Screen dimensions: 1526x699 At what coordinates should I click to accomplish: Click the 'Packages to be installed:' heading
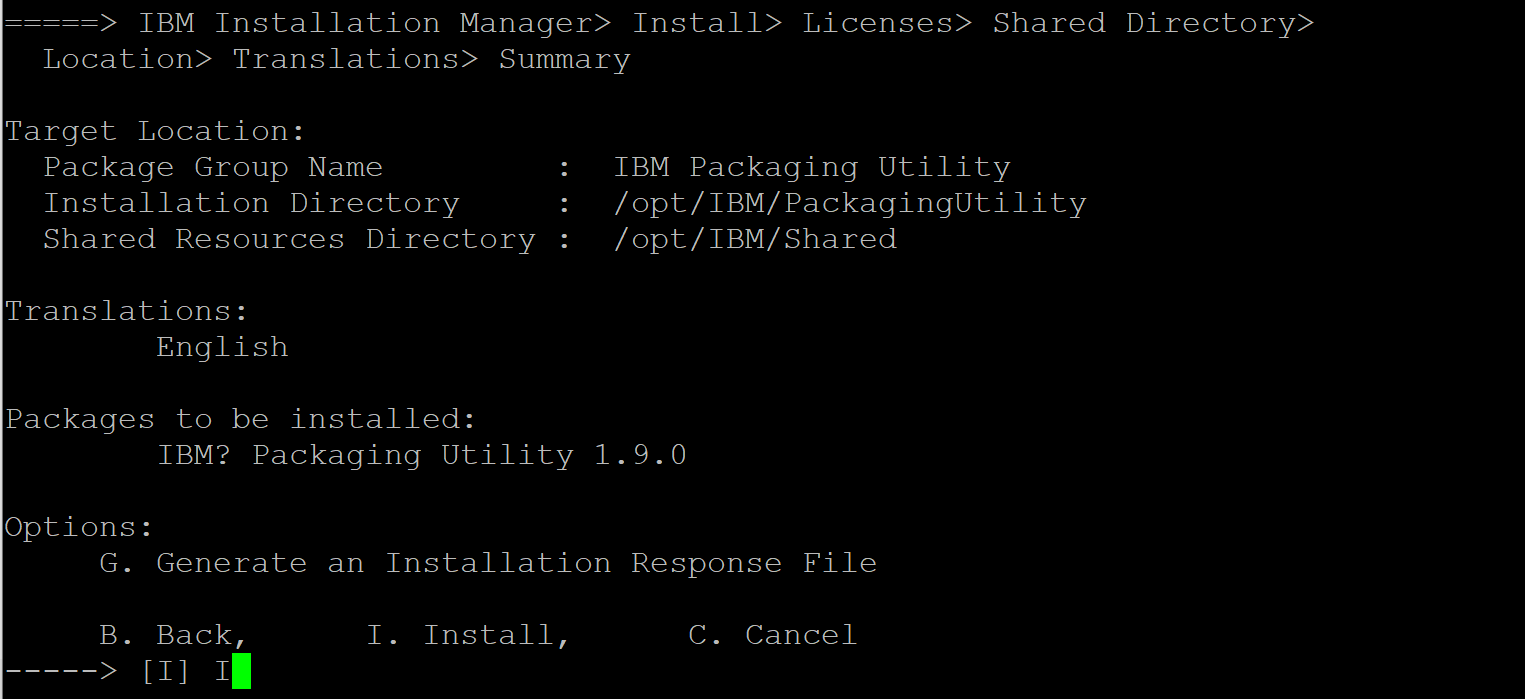241,420
